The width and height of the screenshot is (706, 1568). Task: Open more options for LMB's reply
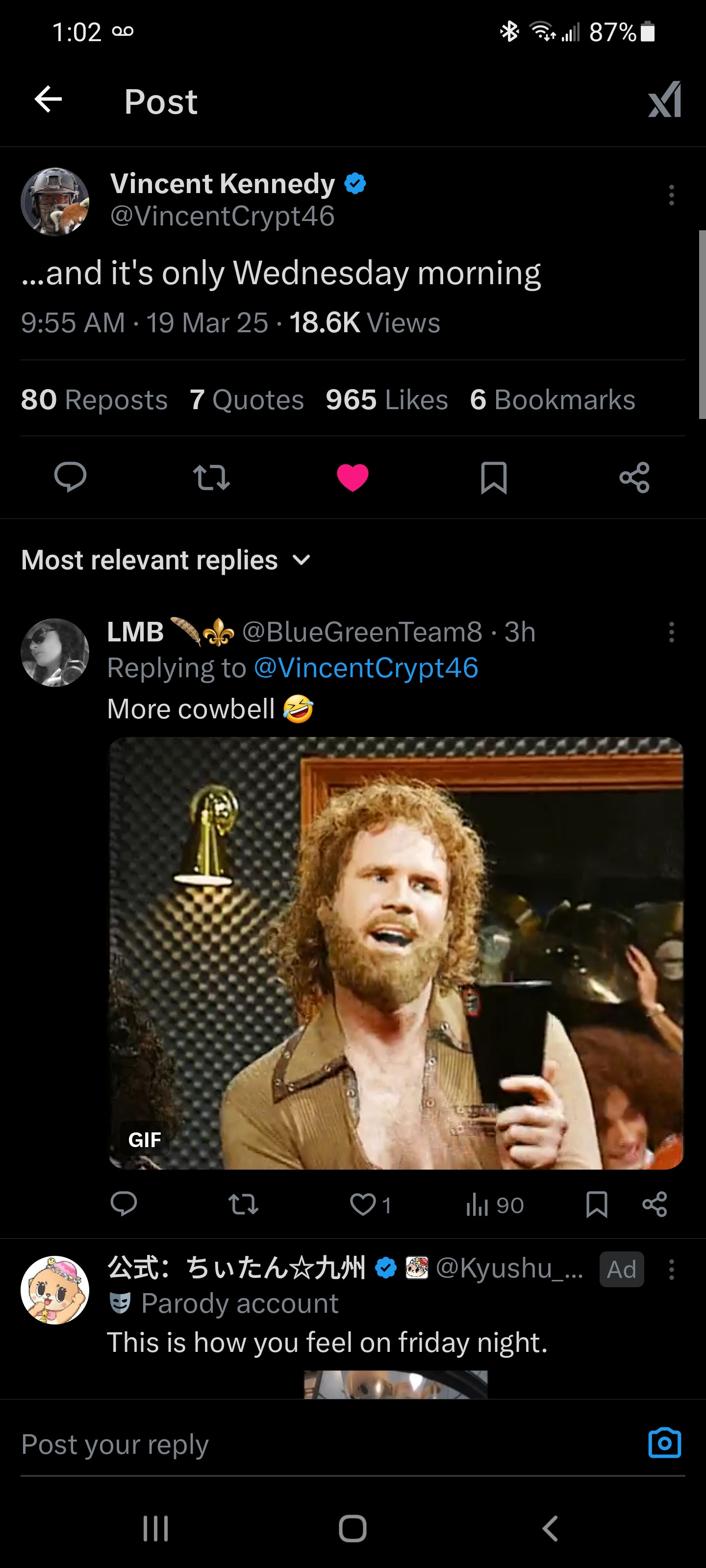671,633
